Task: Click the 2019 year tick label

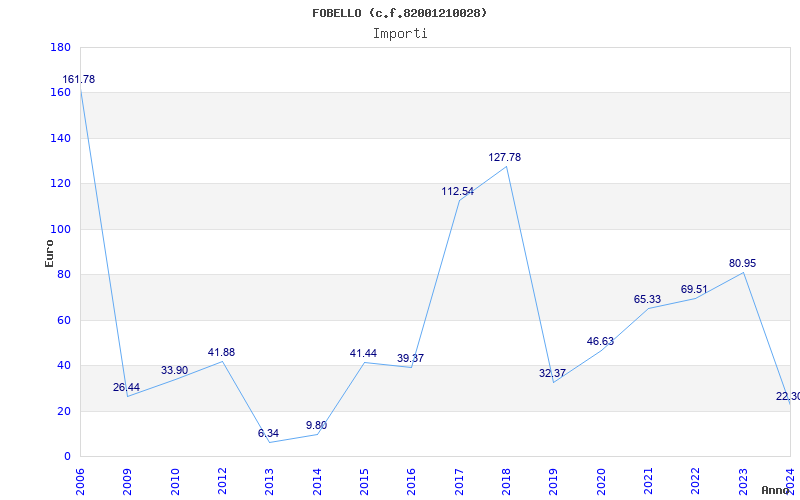Action: 554,482
